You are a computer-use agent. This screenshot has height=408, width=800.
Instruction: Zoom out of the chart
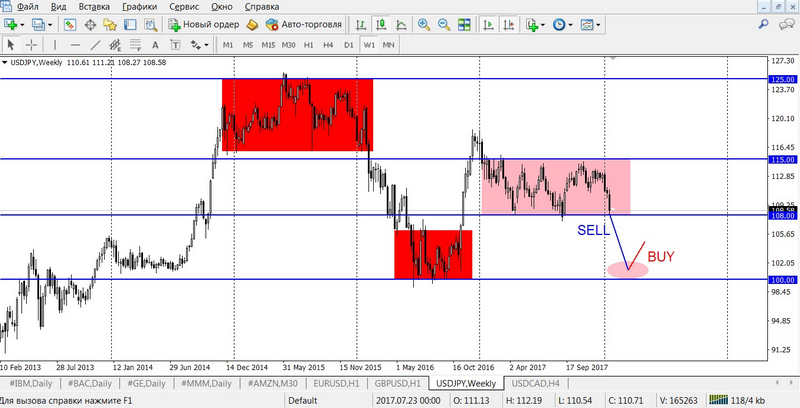(x=443, y=24)
